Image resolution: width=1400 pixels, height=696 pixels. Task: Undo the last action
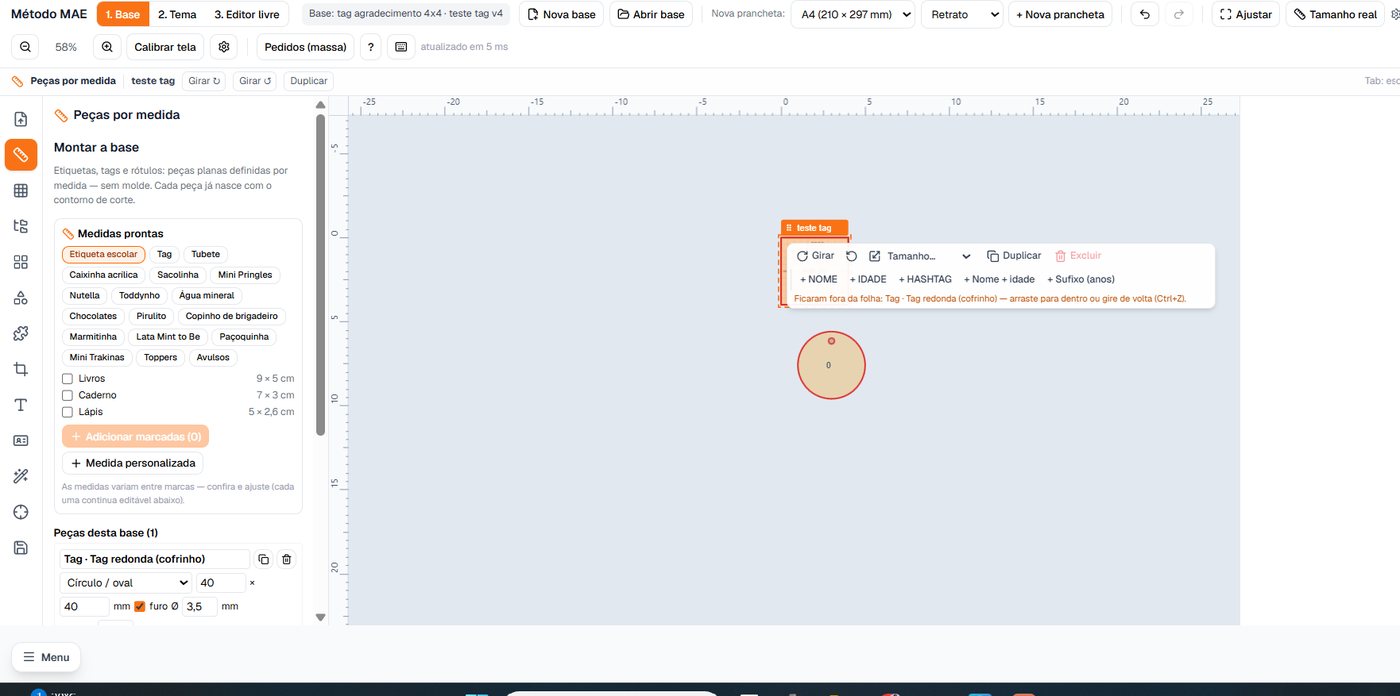point(1145,15)
